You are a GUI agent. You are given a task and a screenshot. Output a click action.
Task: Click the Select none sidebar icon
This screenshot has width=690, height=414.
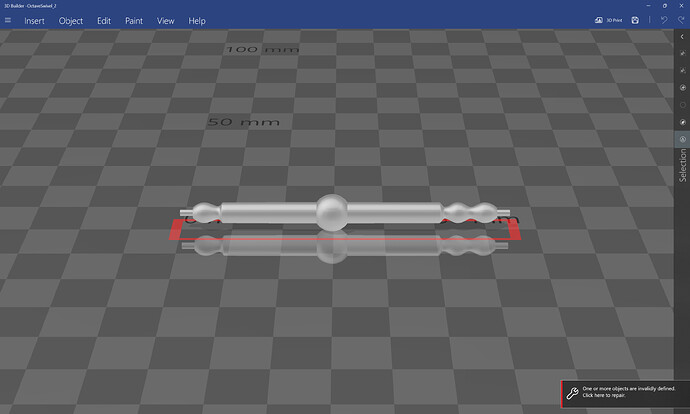(x=683, y=70)
